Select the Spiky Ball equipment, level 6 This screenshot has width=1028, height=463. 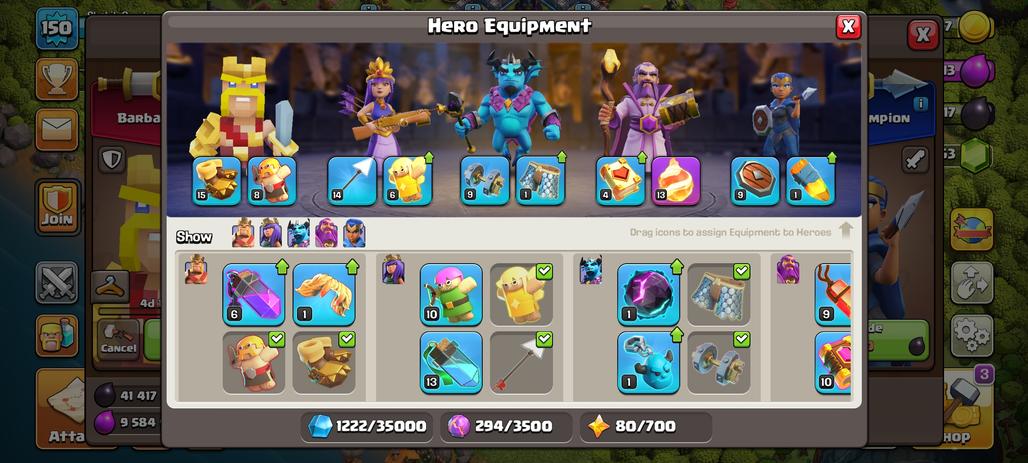pyautogui.click(x=254, y=294)
